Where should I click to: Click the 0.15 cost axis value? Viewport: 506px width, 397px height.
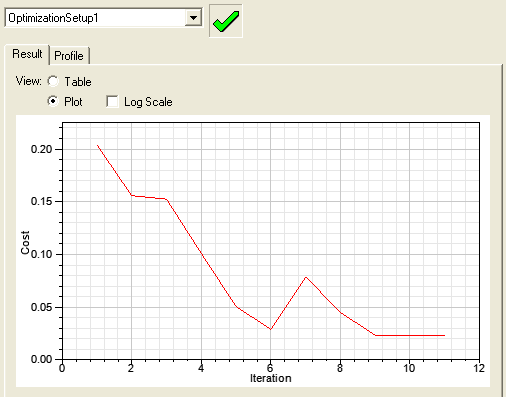click(41, 201)
